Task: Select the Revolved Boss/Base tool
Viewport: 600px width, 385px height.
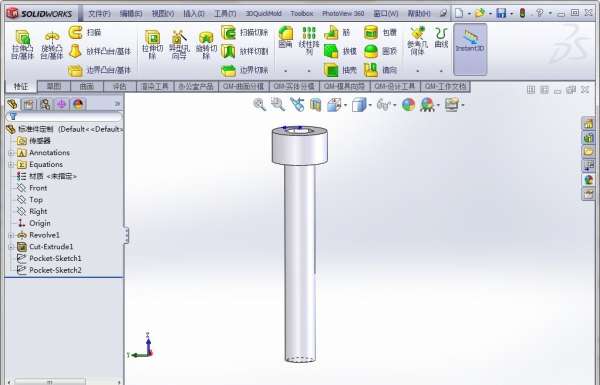Action: click(x=51, y=44)
